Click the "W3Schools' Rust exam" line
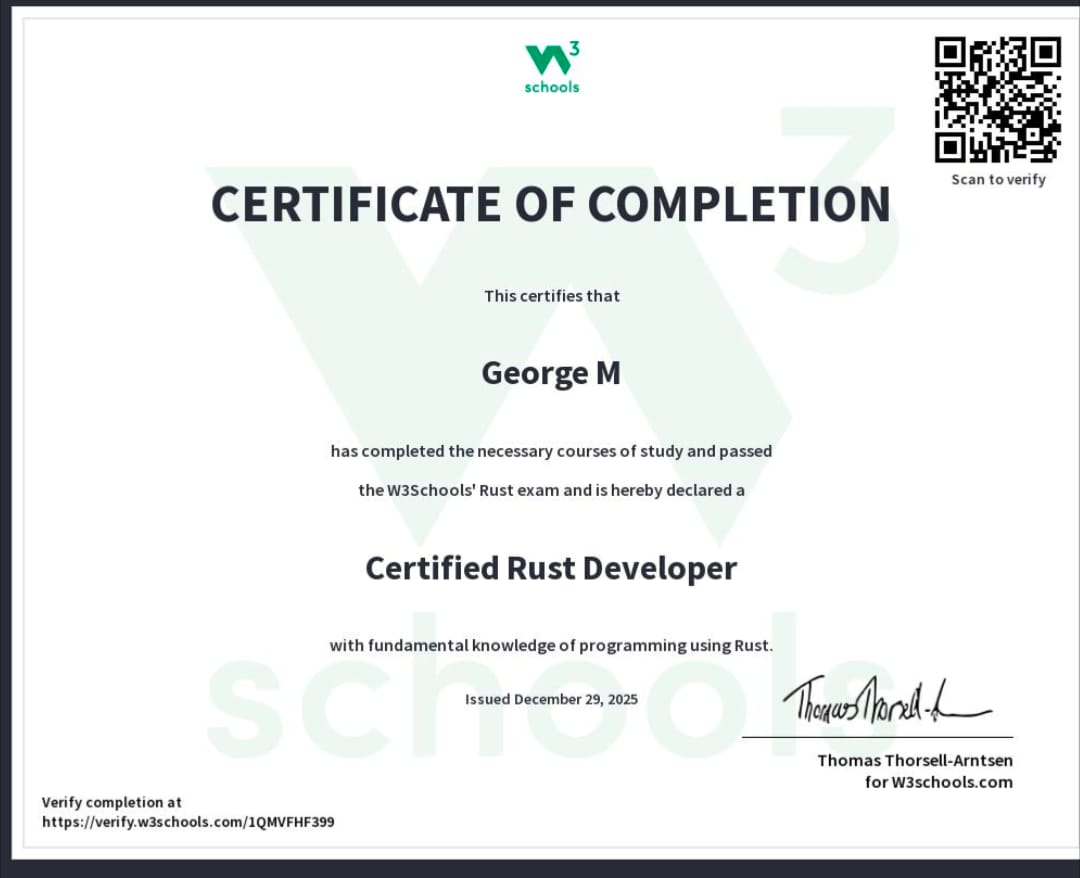The width and height of the screenshot is (1080, 878). tap(551, 490)
